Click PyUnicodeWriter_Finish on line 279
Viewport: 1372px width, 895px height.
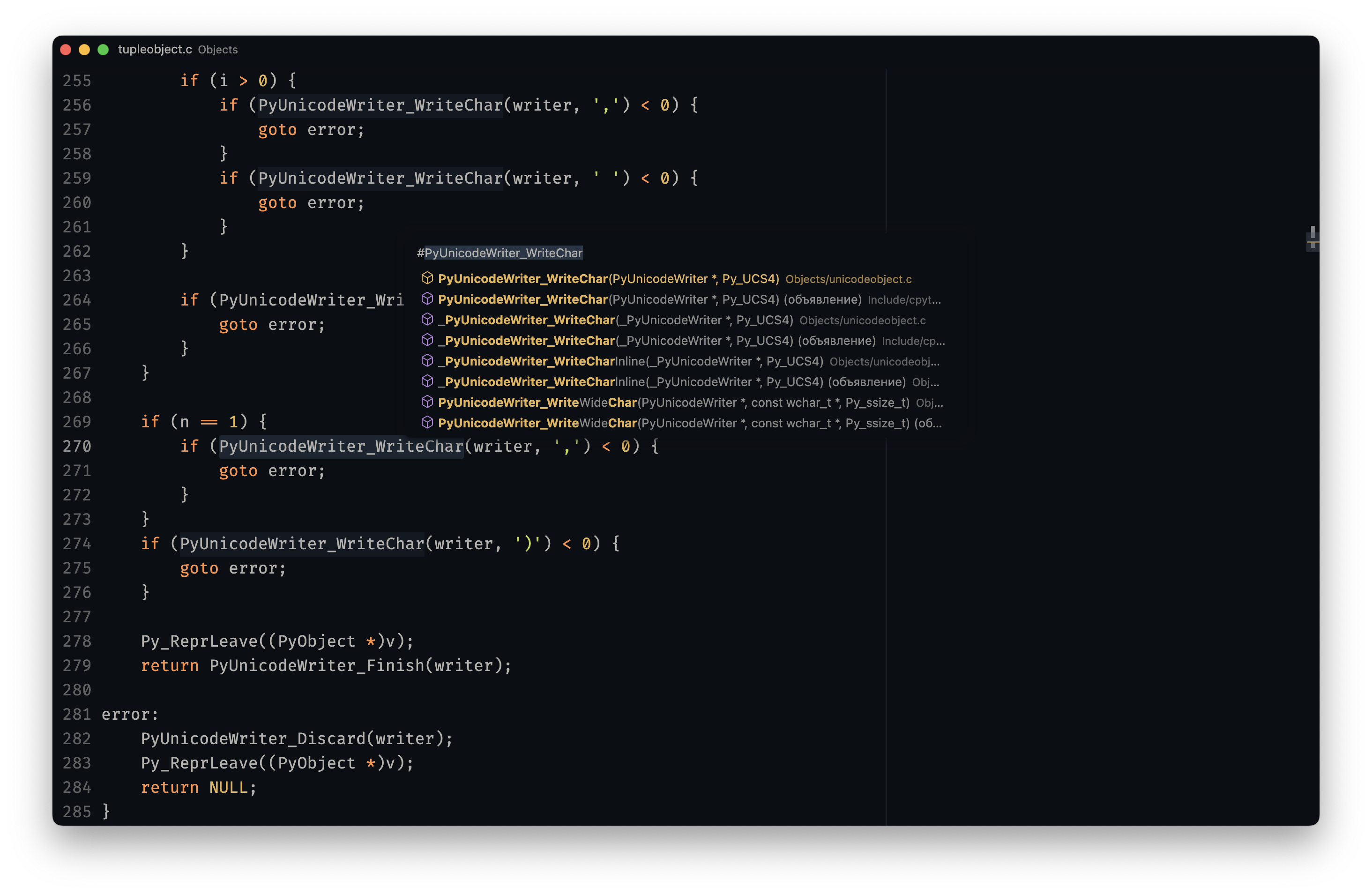pos(316,666)
